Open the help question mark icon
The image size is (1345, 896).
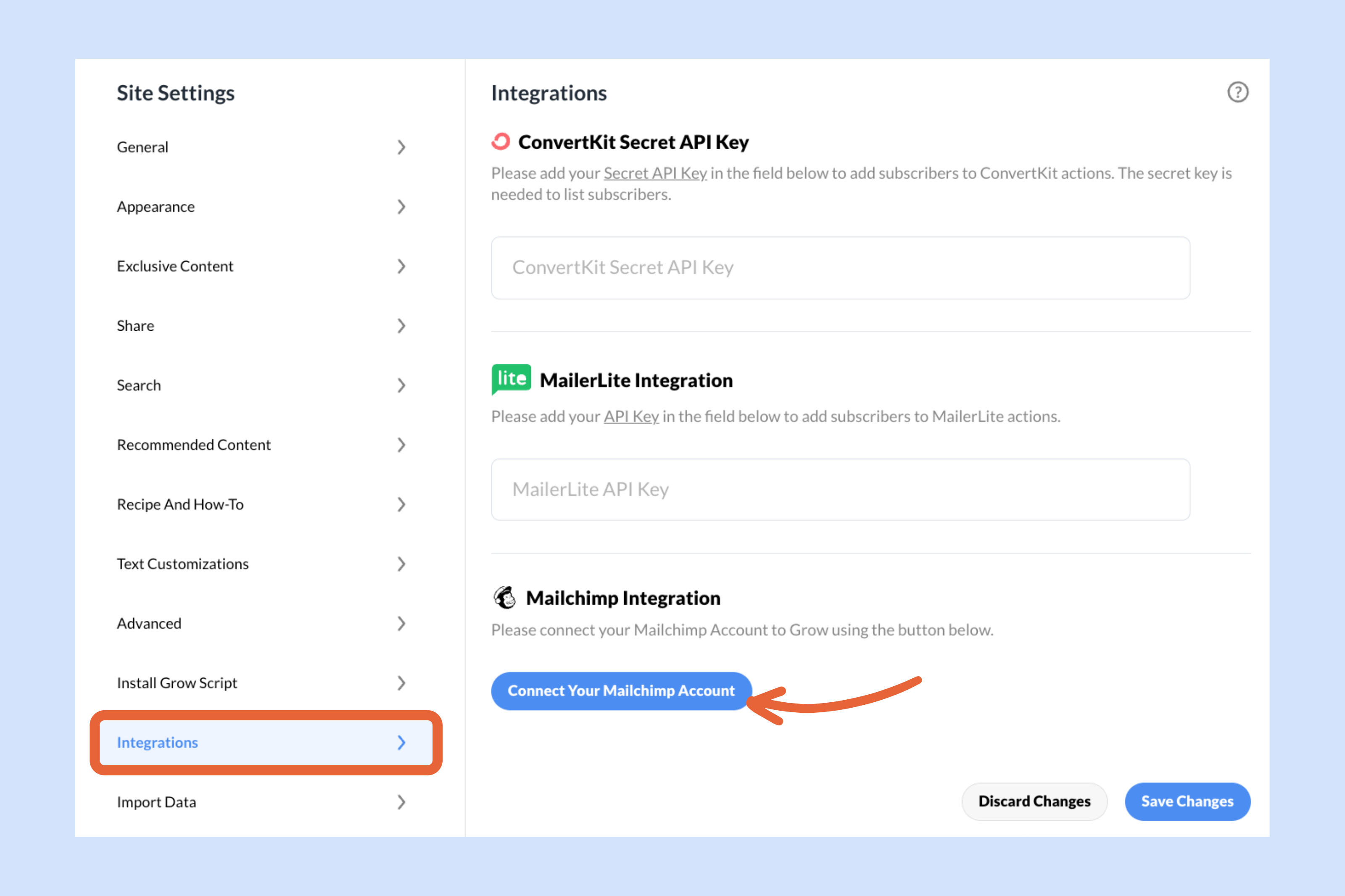click(x=1237, y=92)
